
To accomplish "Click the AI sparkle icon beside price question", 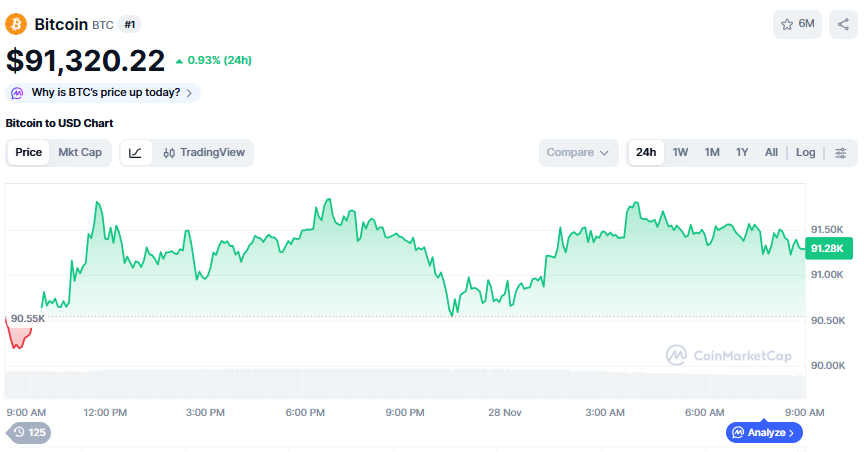I will (18, 93).
